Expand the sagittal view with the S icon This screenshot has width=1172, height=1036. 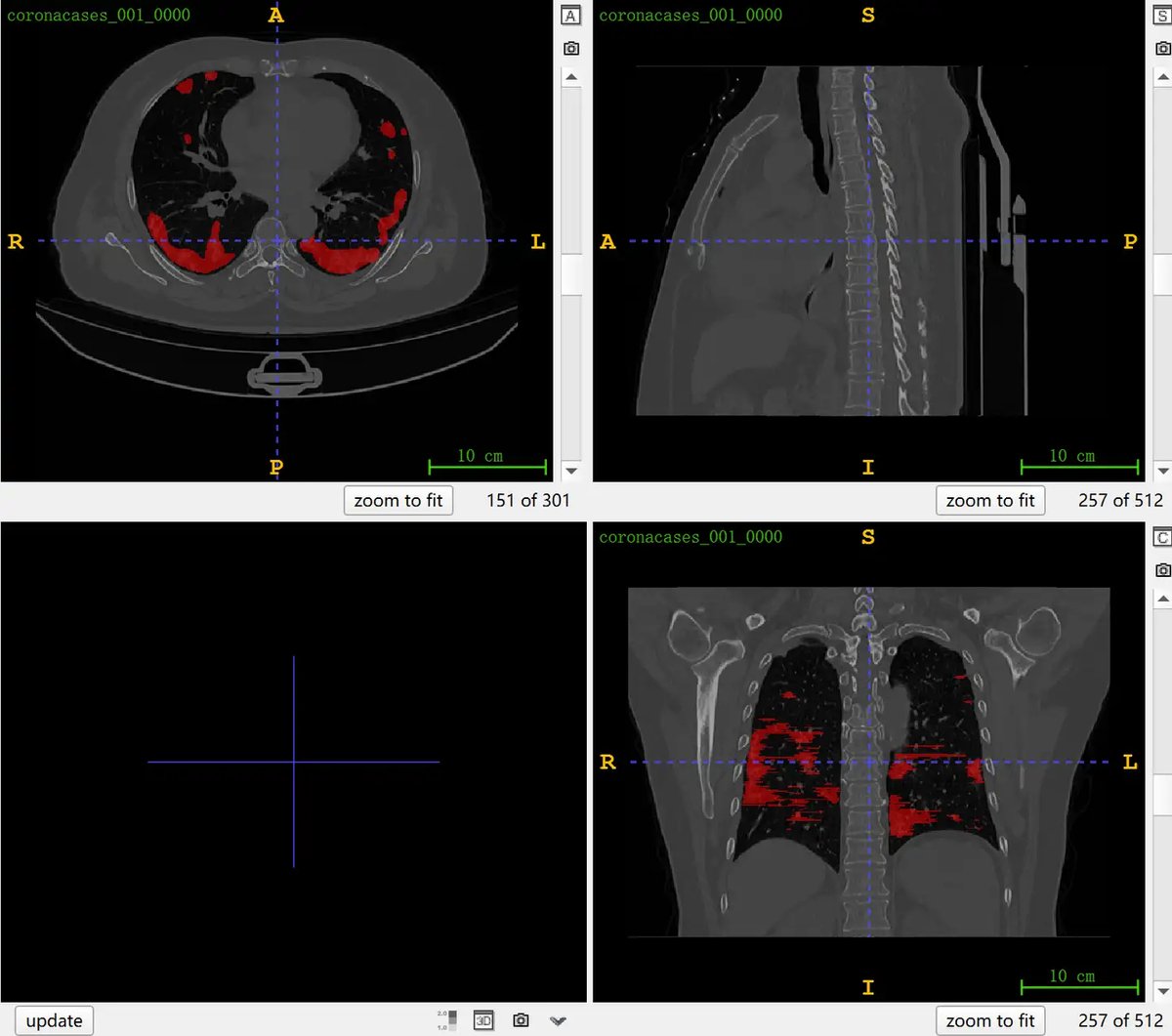point(1162,16)
